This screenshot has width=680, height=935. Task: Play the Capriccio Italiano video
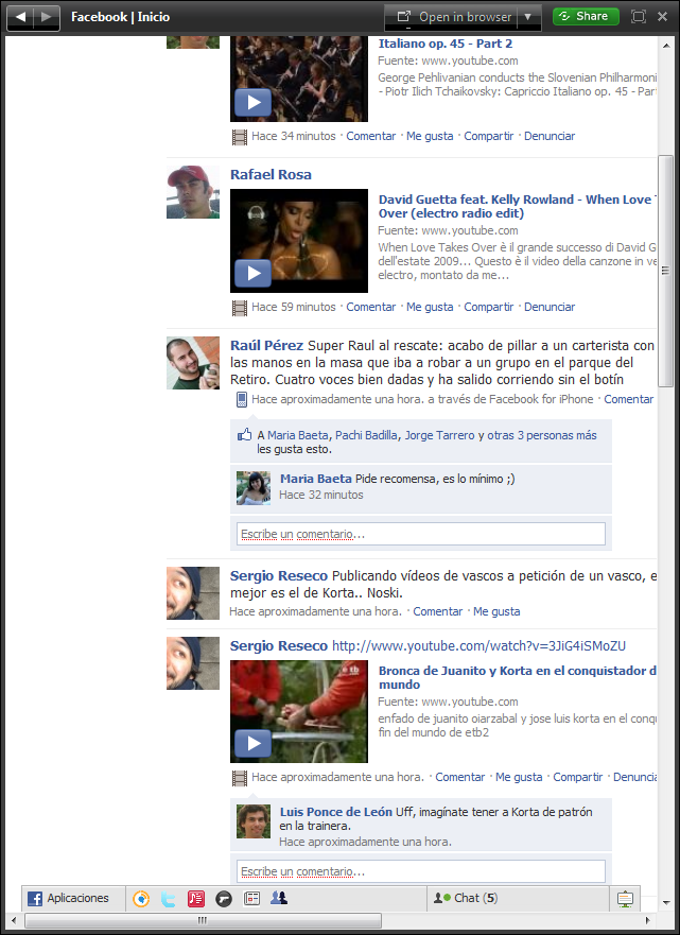[x=253, y=102]
